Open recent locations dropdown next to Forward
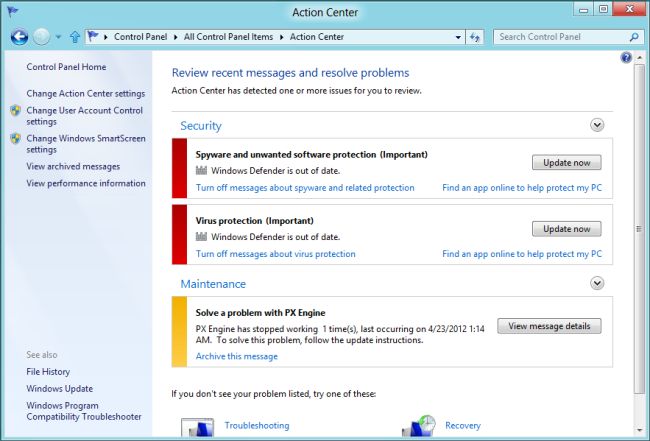 pyautogui.click(x=58, y=37)
